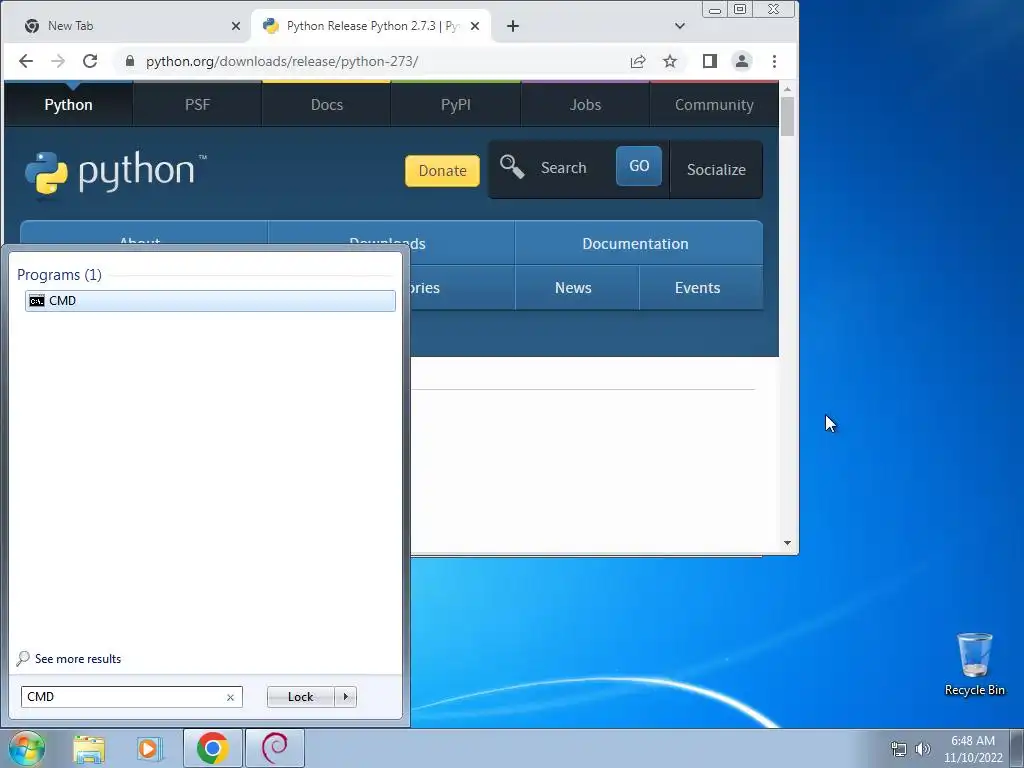Close the New Tab tab

[236, 26]
